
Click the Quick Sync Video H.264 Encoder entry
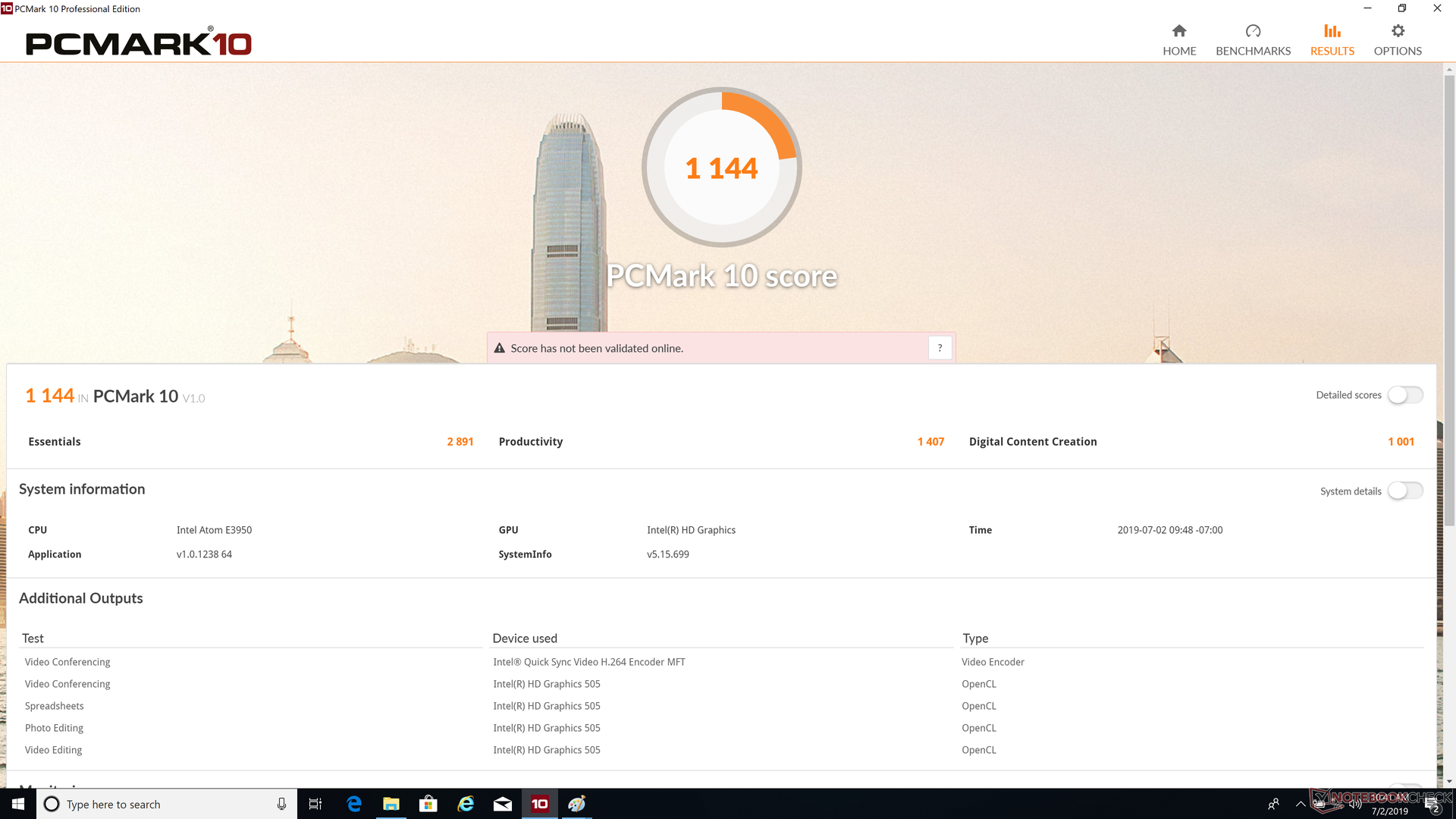pyautogui.click(x=589, y=662)
